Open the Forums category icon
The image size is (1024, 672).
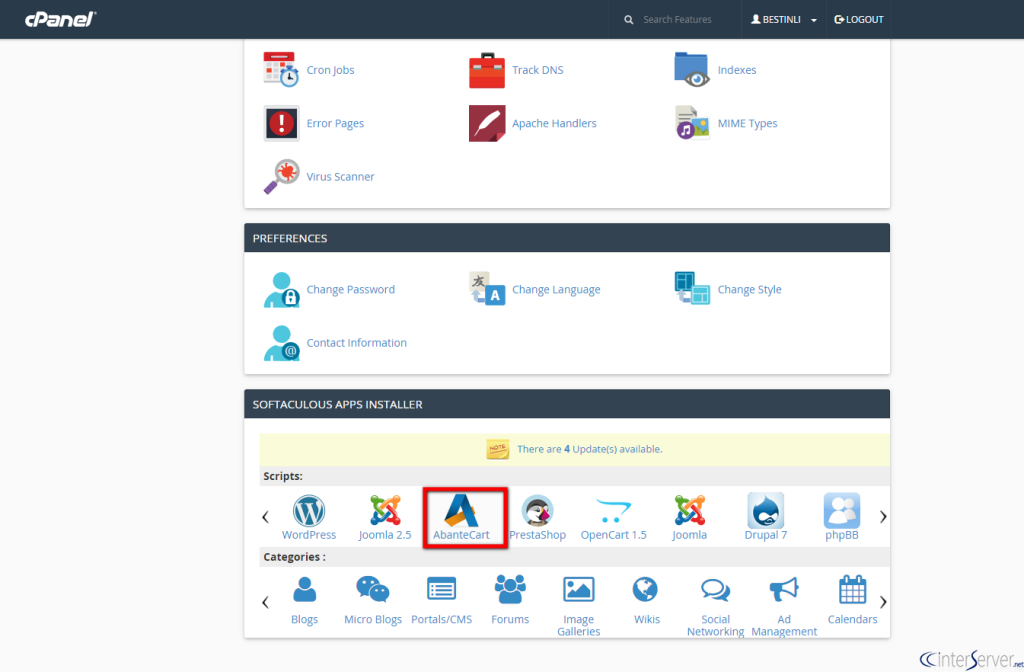click(510, 590)
